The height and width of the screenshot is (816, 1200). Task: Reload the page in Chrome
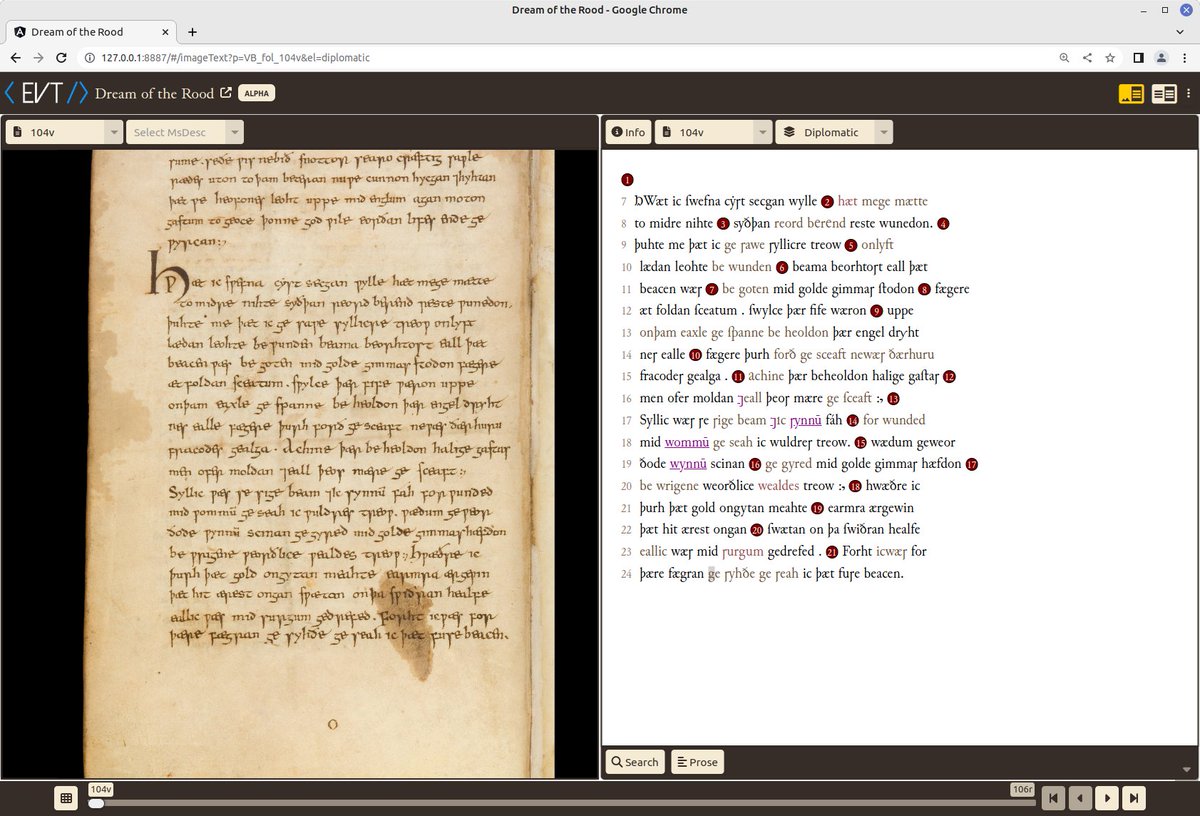62,58
